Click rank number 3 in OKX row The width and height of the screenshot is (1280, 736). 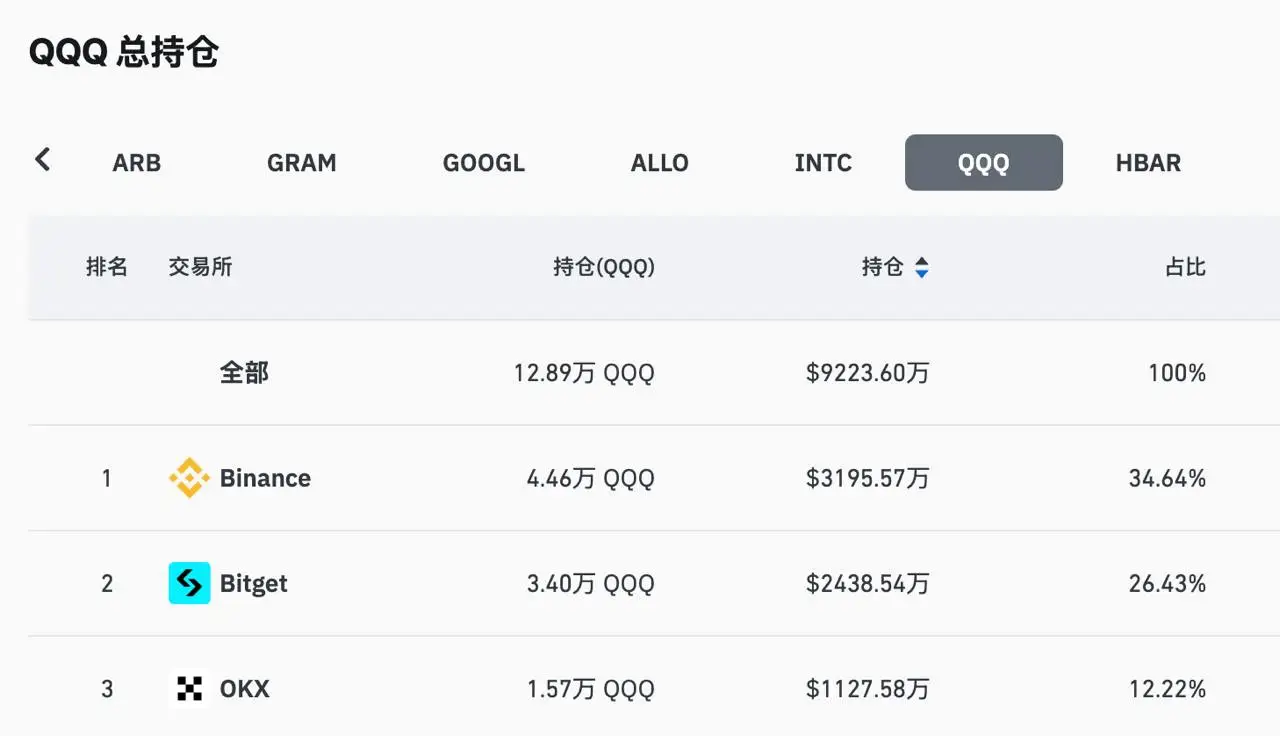click(x=107, y=689)
